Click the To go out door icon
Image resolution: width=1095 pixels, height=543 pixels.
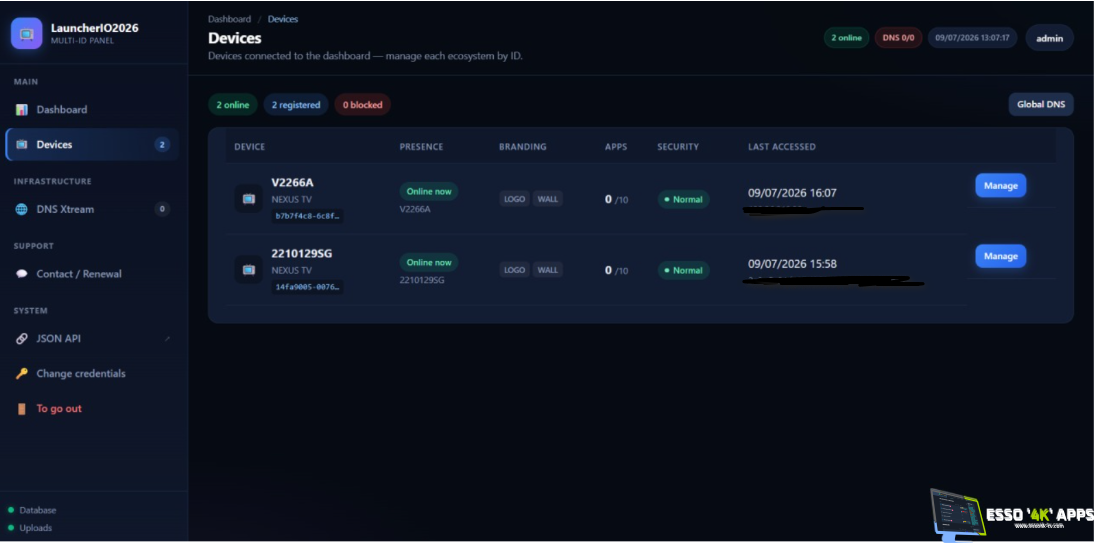tap(22, 408)
